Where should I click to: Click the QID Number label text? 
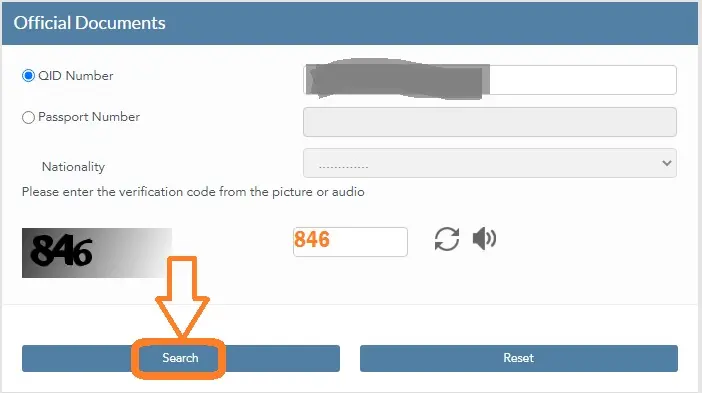point(76,76)
